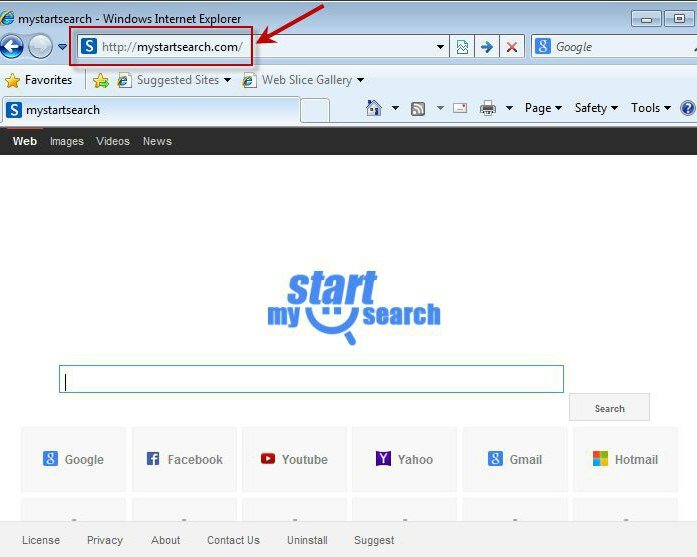697x557 pixels.
Task: Open the Yahoo shortcut tile
Action: (x=404, y=459)
